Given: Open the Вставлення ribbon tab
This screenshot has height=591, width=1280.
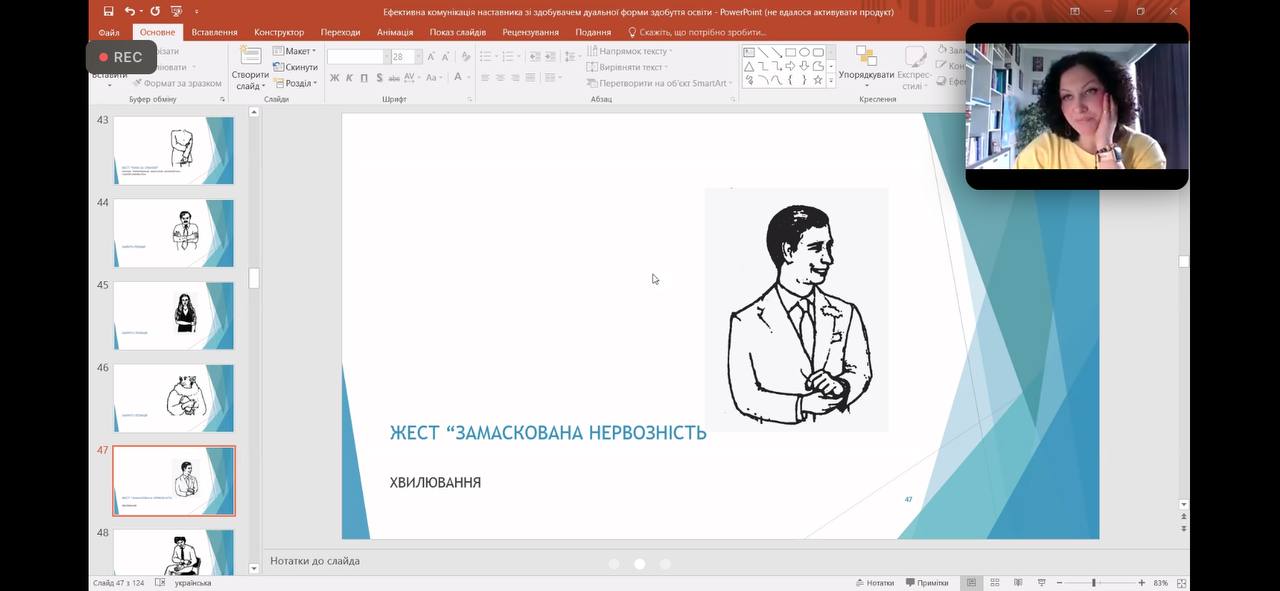Looking at the screenshot, I should click(214, 32).
